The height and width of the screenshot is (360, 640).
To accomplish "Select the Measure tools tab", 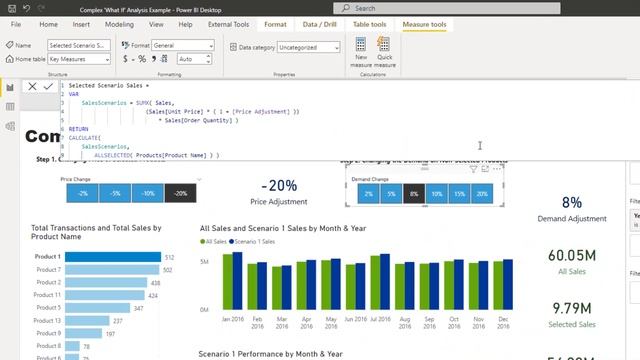I will (424, 24).
